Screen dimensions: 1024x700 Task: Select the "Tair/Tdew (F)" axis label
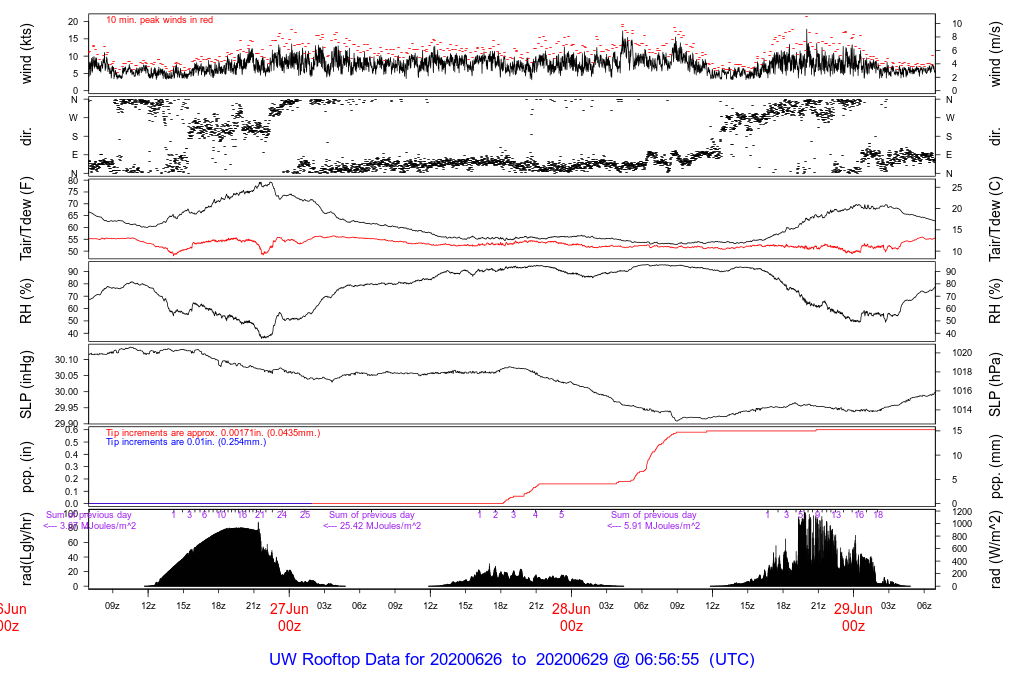(27, 219)
